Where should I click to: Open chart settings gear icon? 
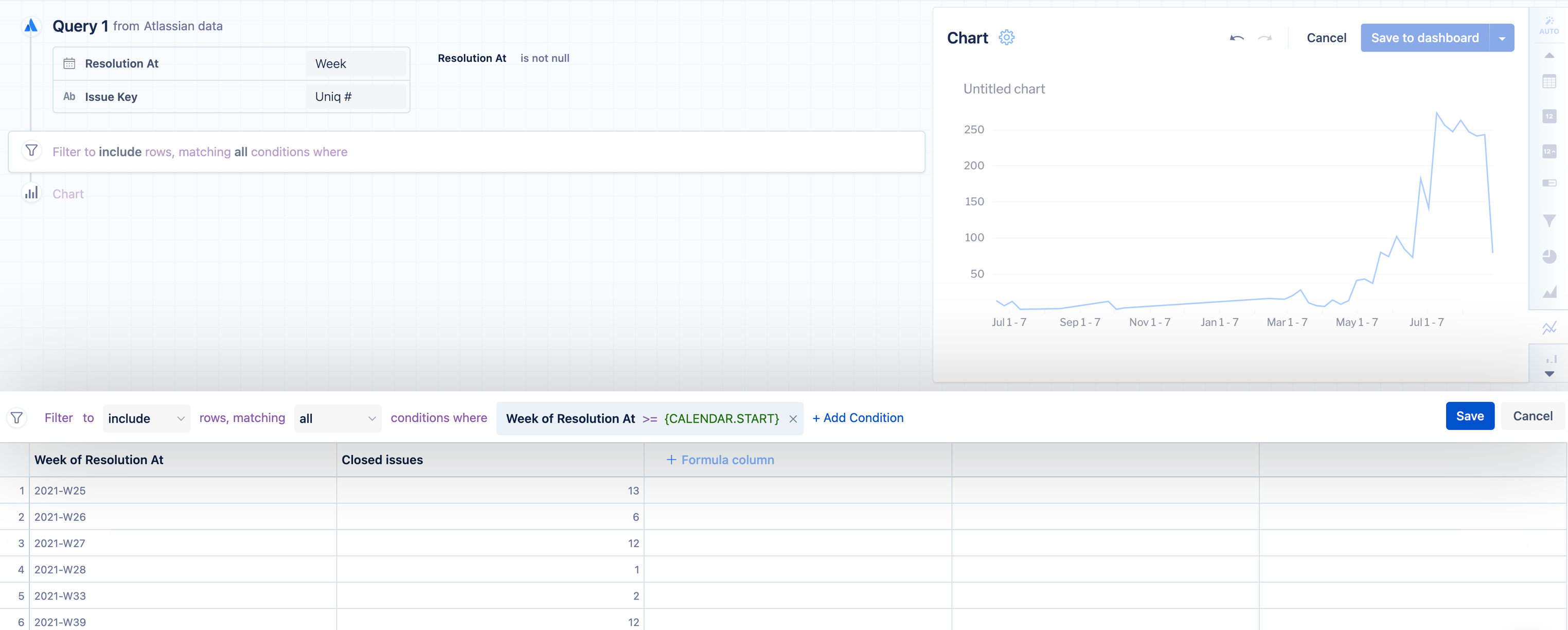(1006, 38)
